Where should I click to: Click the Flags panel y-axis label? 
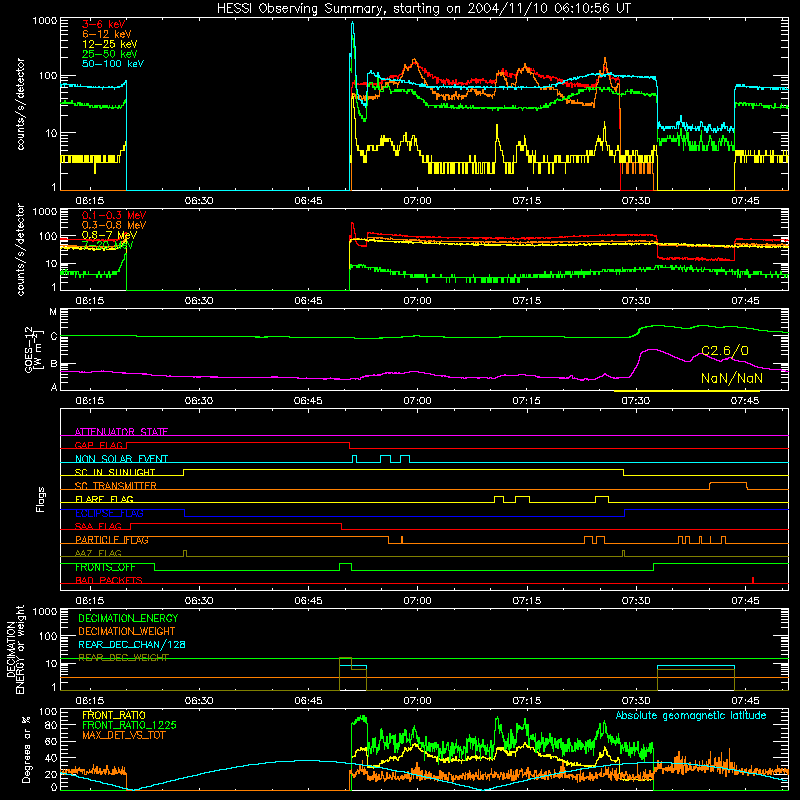coord(40,499)
